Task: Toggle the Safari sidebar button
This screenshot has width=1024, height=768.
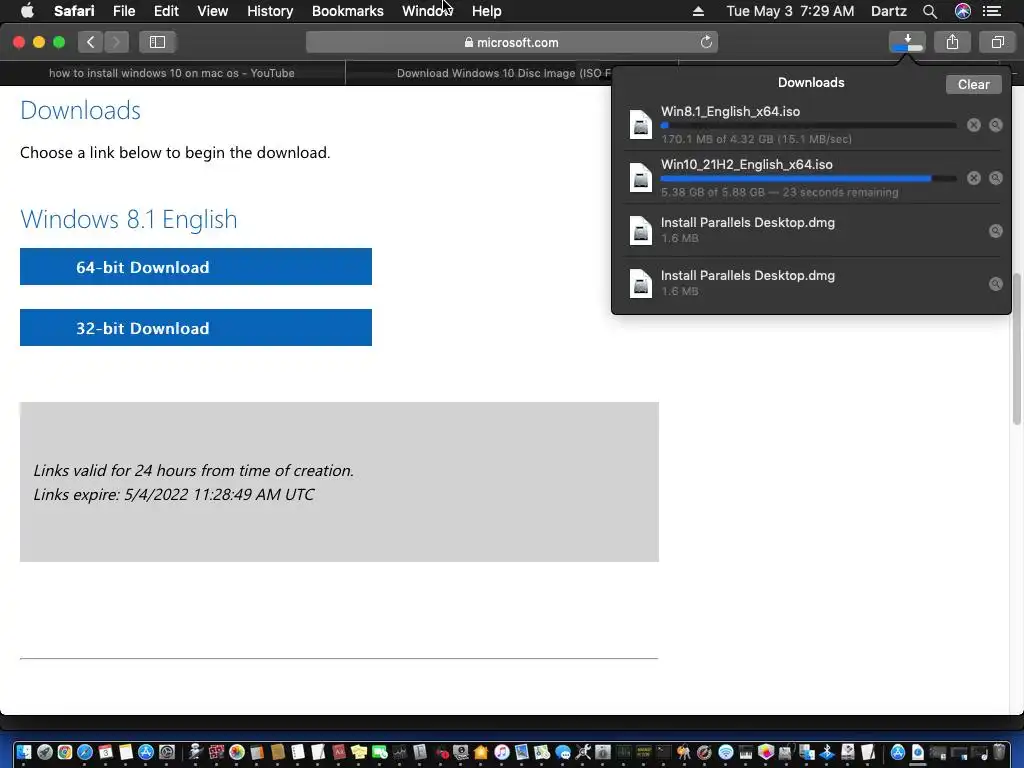Action: point(157,42)
